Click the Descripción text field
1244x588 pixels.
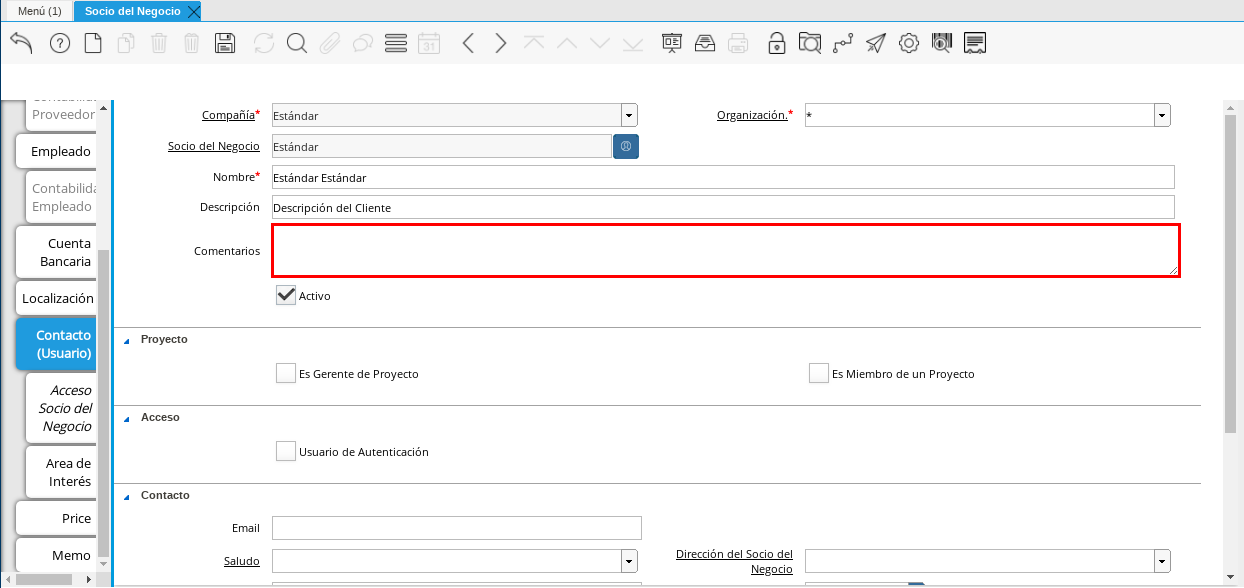tap(723, 207)
